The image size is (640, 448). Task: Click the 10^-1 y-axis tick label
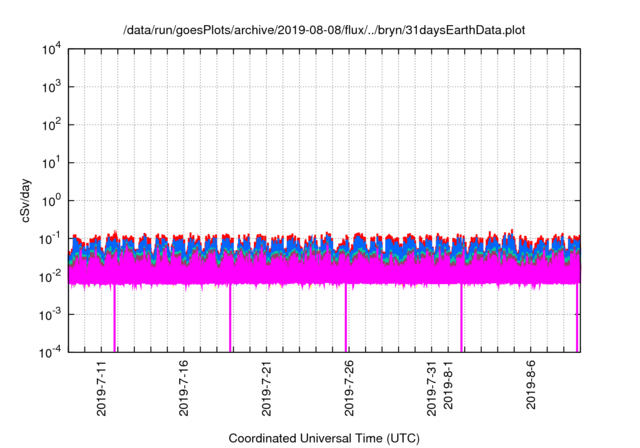coord(50,239)
